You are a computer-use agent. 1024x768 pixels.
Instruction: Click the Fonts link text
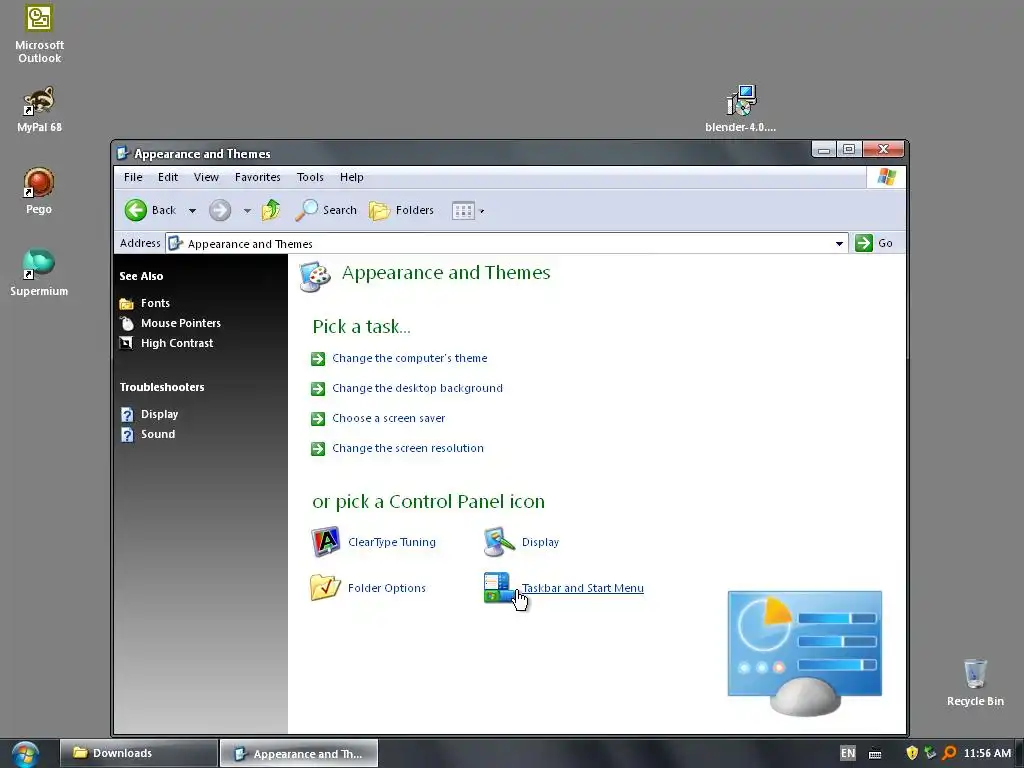pos(155,303)
